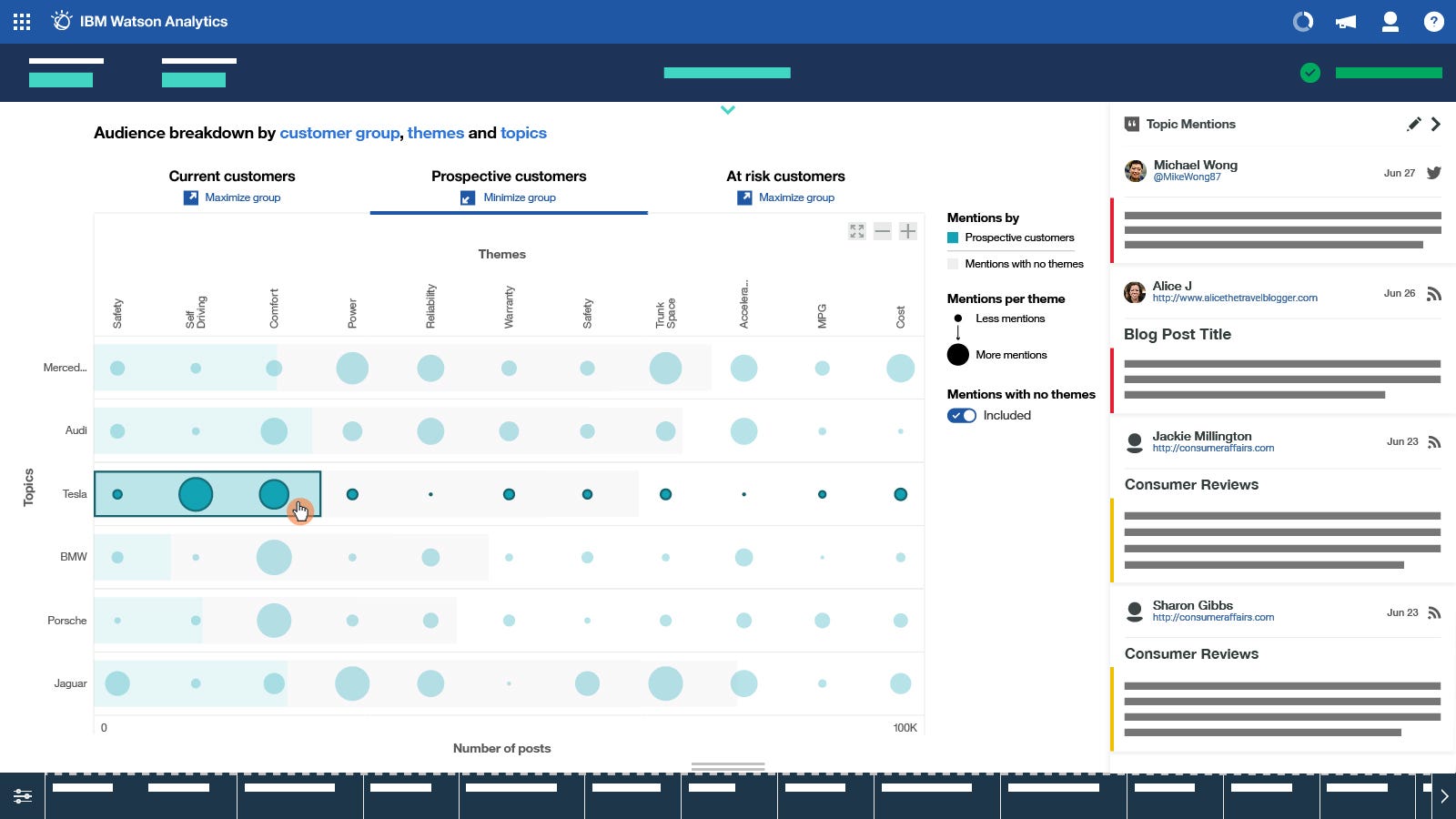Open Sharon Gibbs's avatar icon
This screenshot has width=1456, height=819.
(x=1135, y=612)
